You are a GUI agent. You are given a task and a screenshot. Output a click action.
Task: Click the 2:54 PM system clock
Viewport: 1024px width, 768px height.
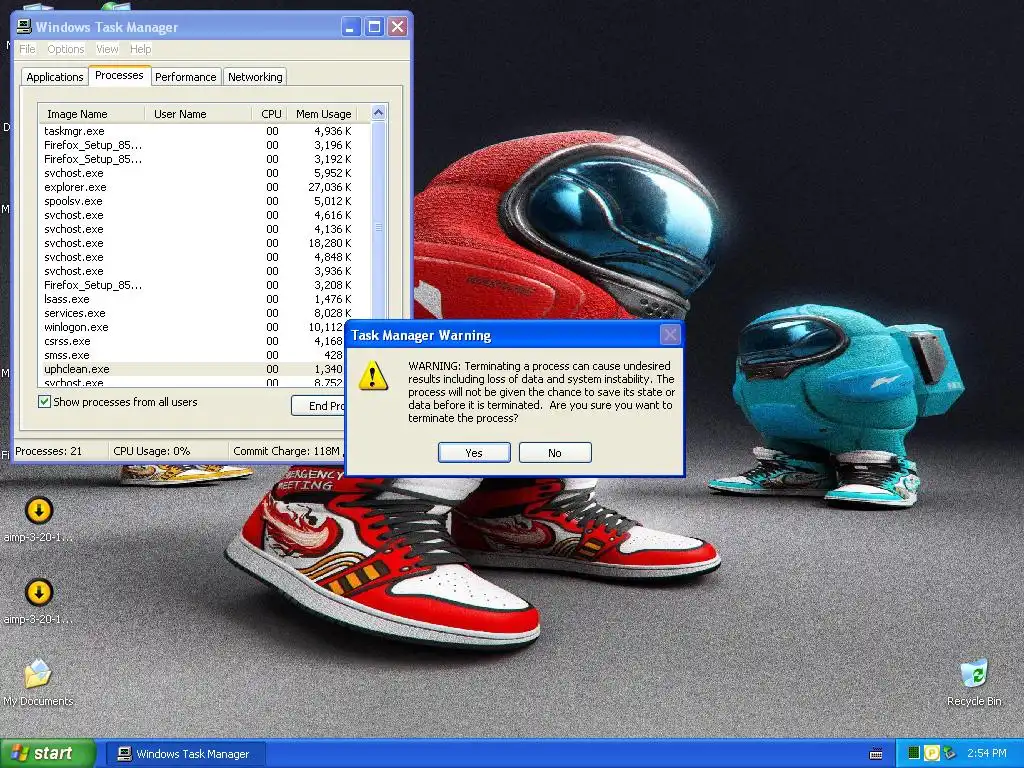(987, 753)
